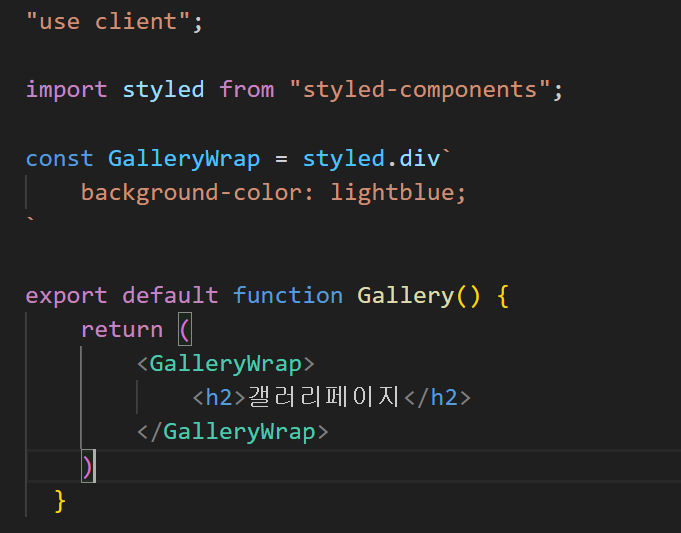Click the "use client" directive string
The height and width of the screenshot is (533, 681).
click(109, 21)
